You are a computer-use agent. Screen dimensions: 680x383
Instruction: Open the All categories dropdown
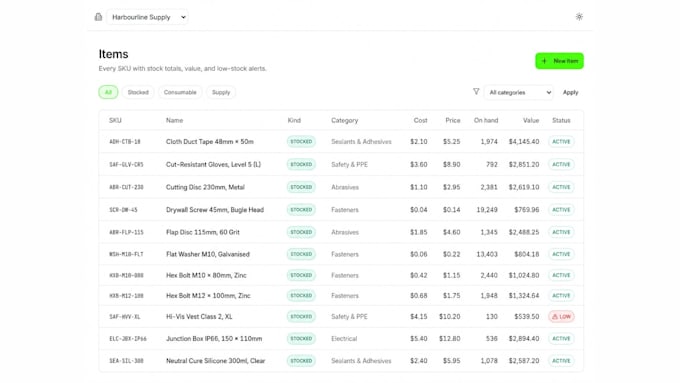519,92
